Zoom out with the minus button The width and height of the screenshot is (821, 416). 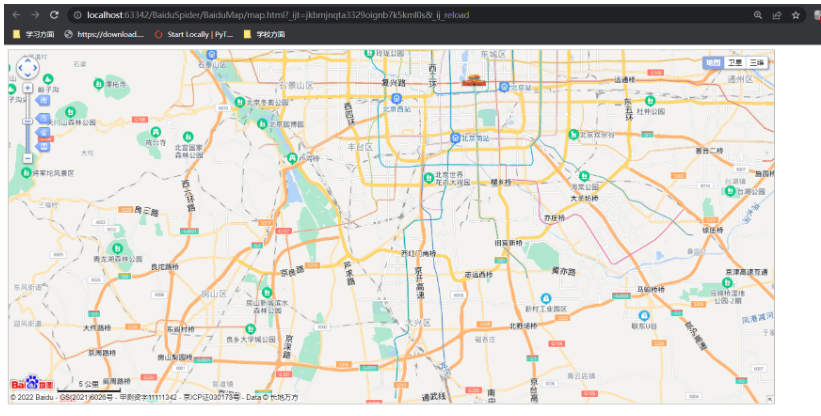(x=28, y=158)
